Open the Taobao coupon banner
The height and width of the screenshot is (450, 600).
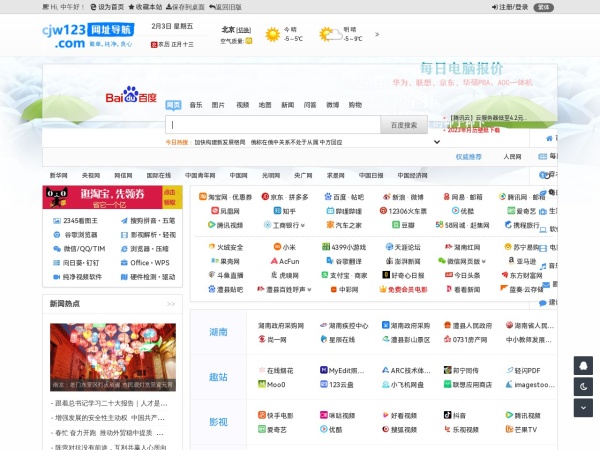tap(112, 197)
